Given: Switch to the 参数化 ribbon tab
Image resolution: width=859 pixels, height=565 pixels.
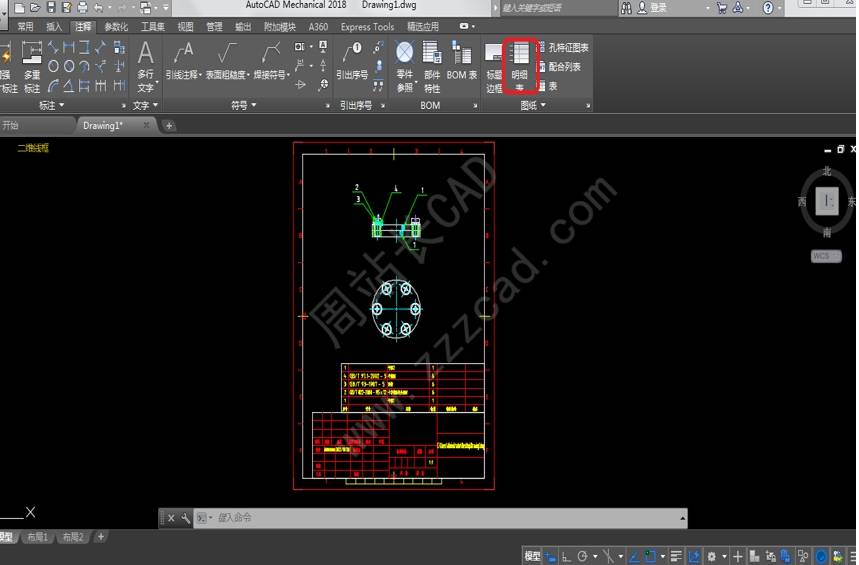Looking at the screenshot, I should (x=116, y=27).
